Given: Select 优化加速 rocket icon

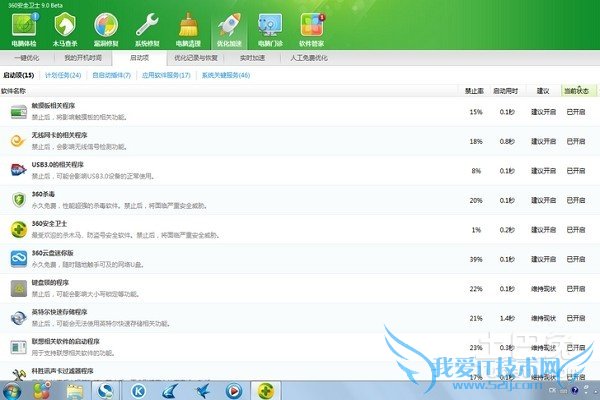Looking at the screenshot, I should [x=229, y=30].
